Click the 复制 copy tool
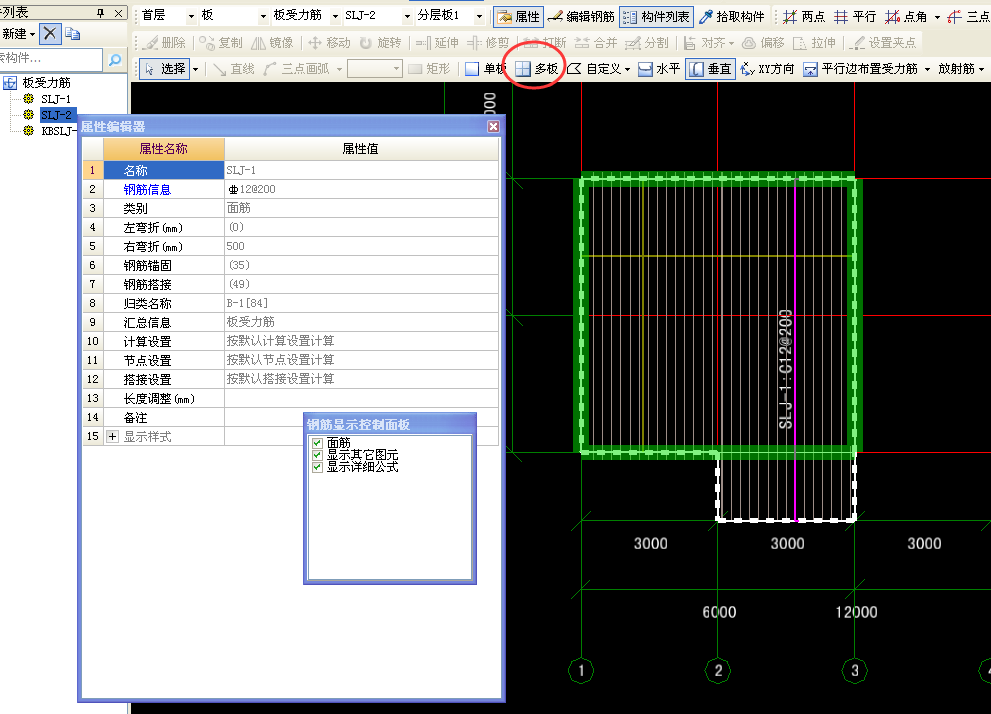The width and height of the screenshot is (991, 714). (x=221, y=42)
